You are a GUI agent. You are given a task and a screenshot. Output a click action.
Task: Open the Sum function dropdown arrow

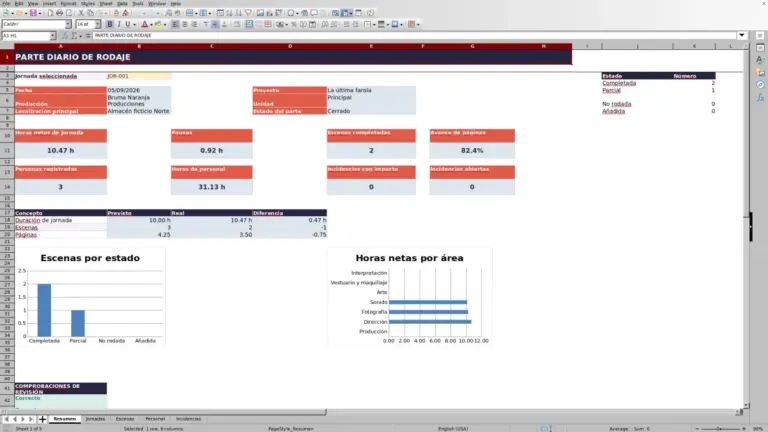pyautogui.click(x=81, y=35)
